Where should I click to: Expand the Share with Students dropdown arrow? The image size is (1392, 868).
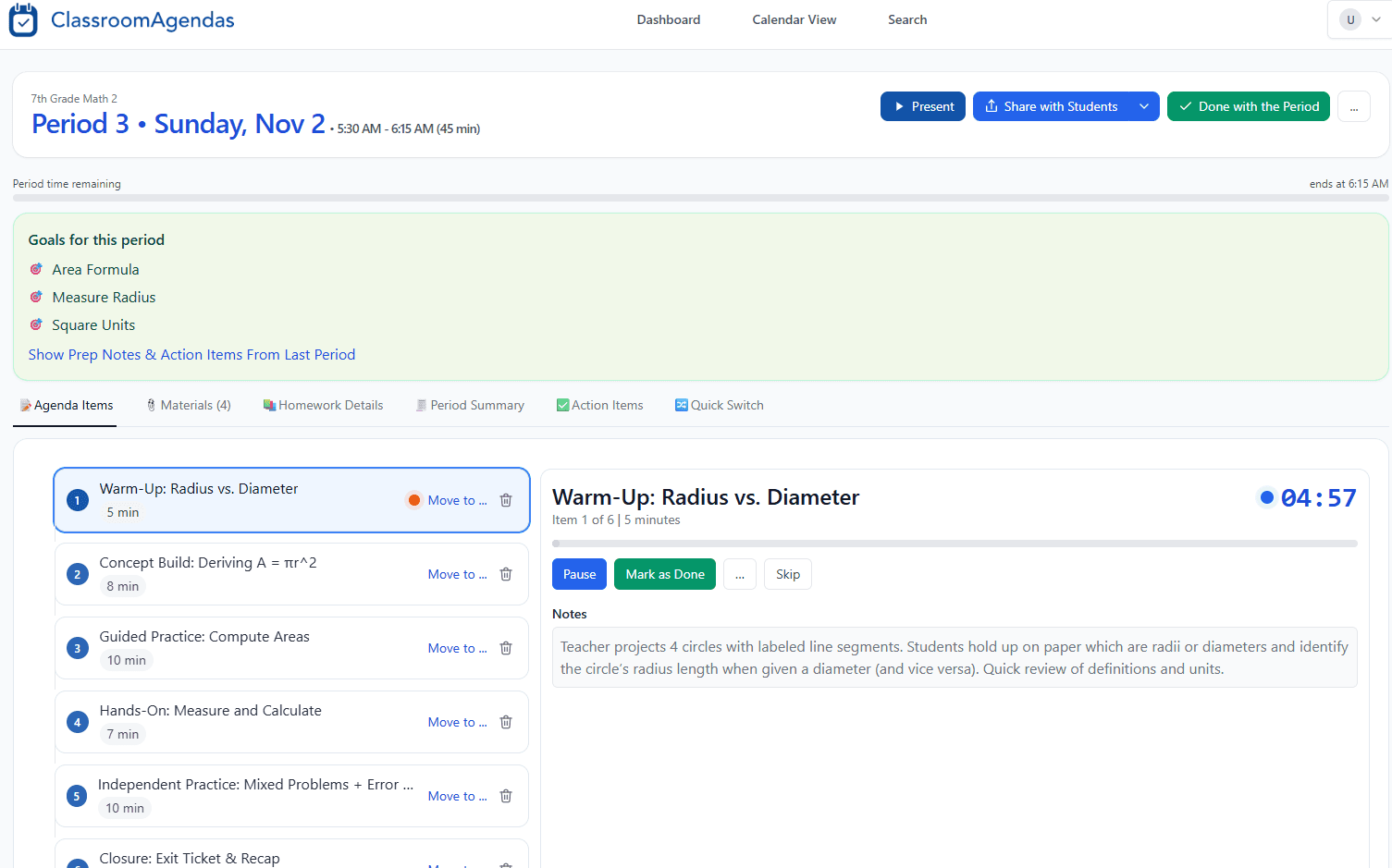(1144, 106)
